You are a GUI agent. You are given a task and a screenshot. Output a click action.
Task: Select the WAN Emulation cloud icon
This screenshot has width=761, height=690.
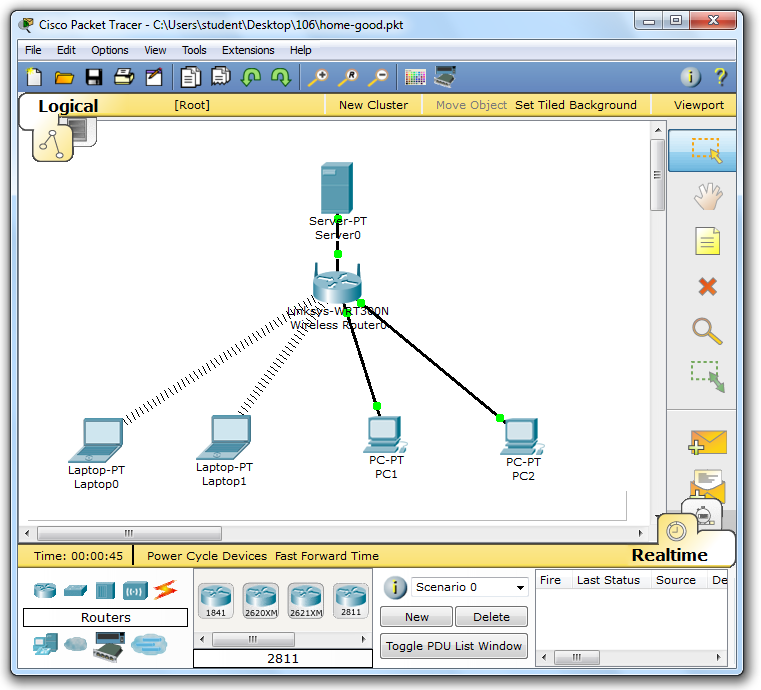pos(75,644)
